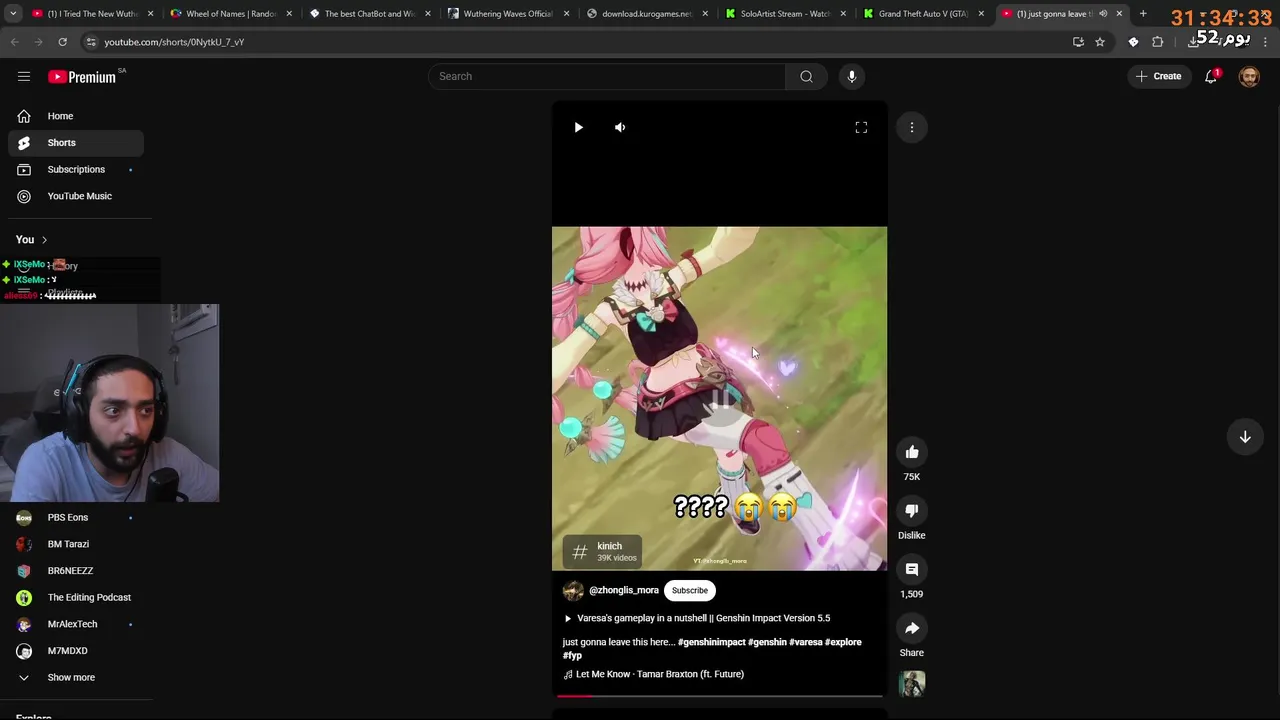Open the kinich hashtag chip
1280x720 pixels.
tap(603, 551)
